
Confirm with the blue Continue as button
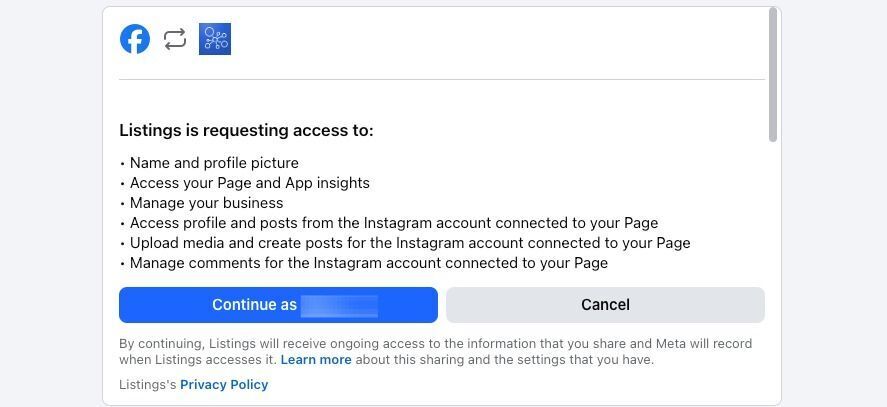click(x=278, y=305)
